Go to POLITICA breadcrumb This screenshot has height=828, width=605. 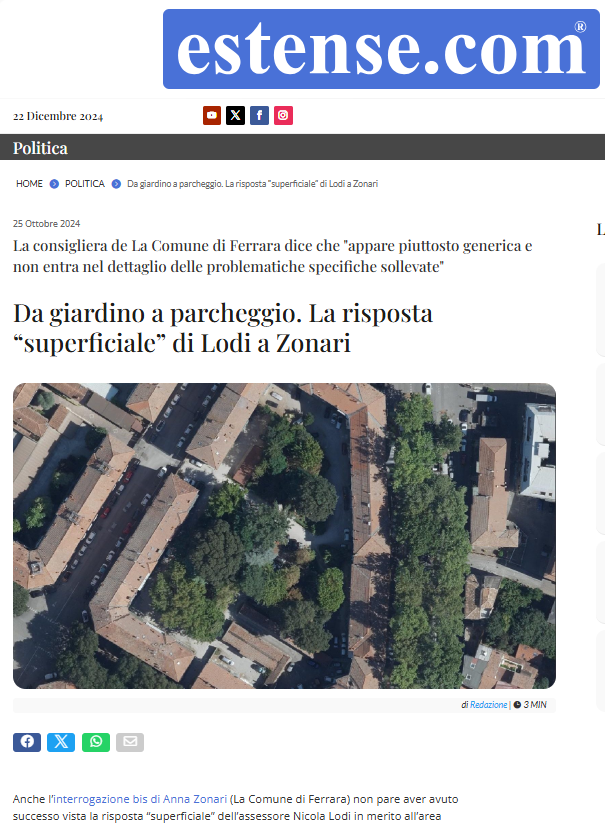point(84,184)
